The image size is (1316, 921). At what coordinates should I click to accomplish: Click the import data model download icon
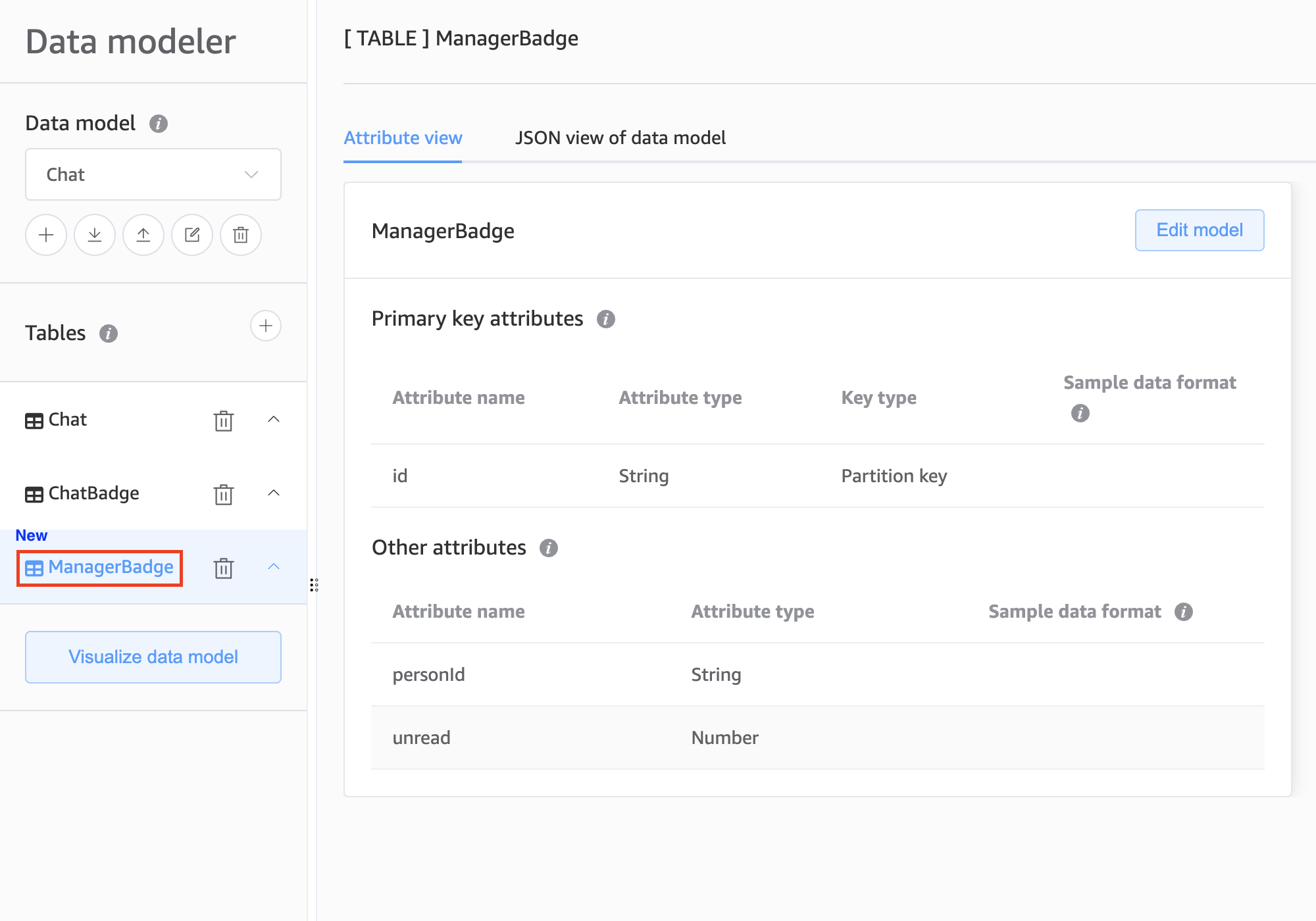95,235
